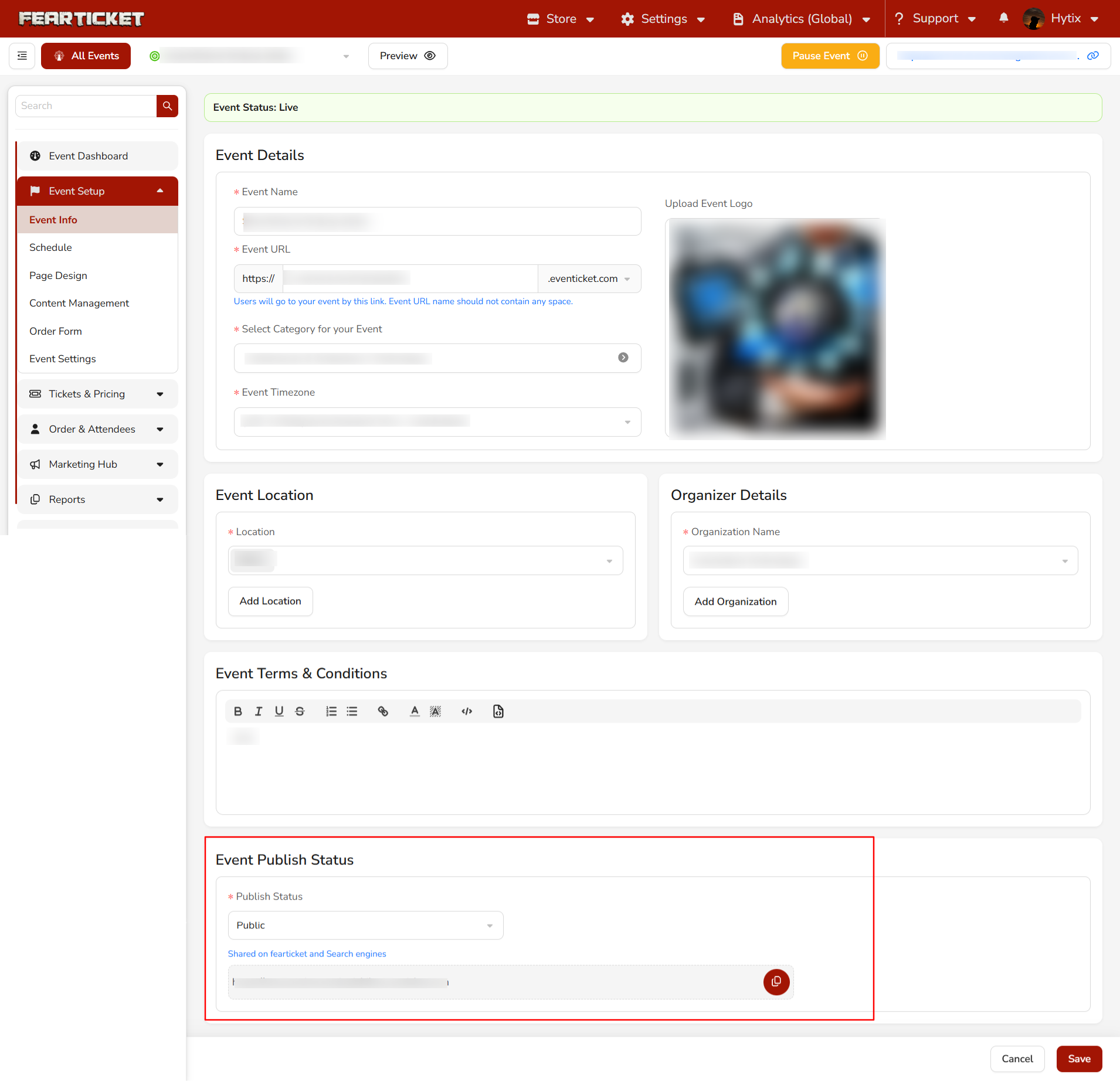This screenshot has height=1082, width=1120.
Task: Apply Bold formatting in terms editor
Action: pyautogui.click(x=237, y=711)
